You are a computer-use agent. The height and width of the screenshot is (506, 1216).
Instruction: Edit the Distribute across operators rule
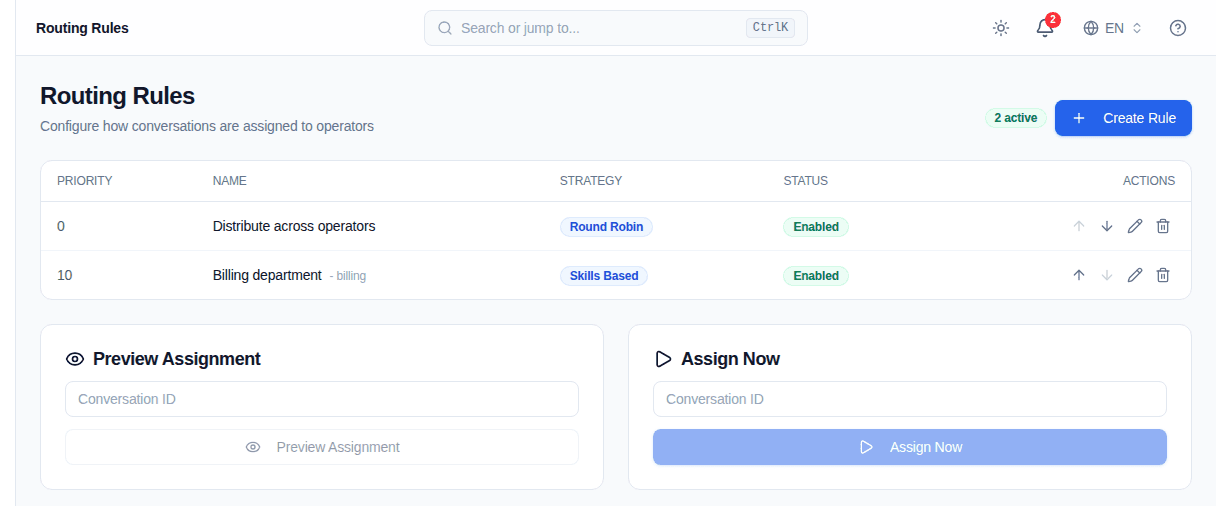pyautogui.click(x=1135, y=226)
